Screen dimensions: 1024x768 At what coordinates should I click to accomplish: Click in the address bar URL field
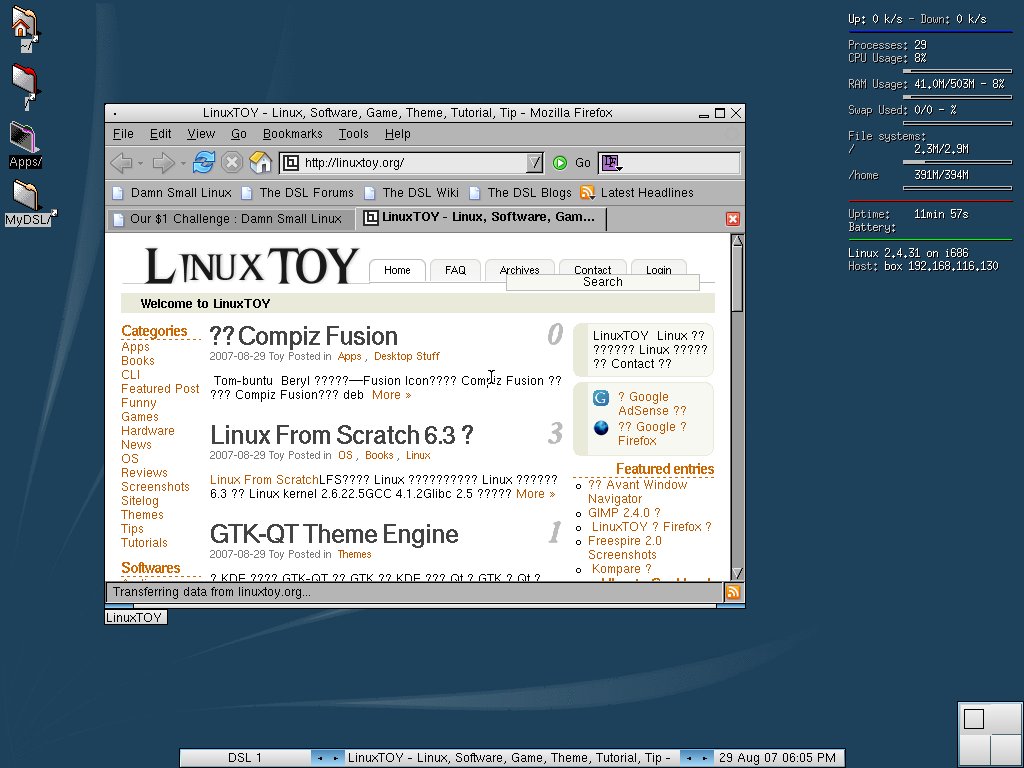coord(411,163)
